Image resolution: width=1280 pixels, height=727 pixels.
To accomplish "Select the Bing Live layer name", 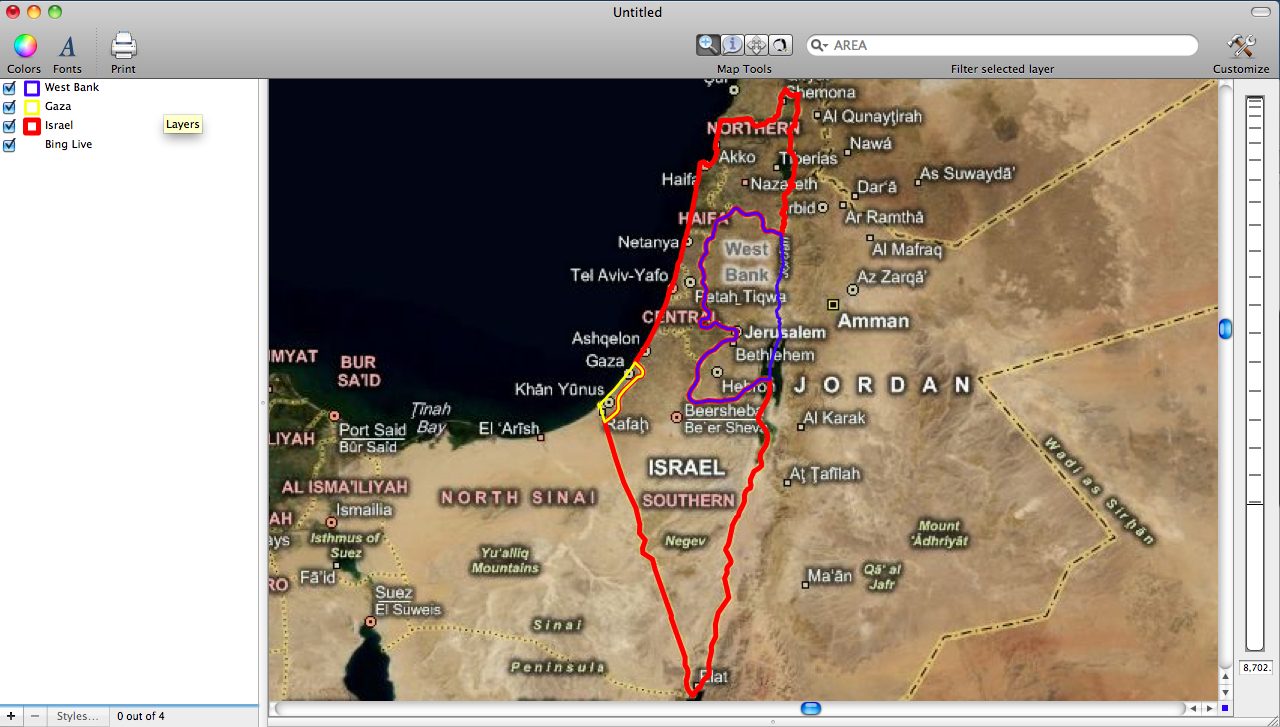I will 68,145.
